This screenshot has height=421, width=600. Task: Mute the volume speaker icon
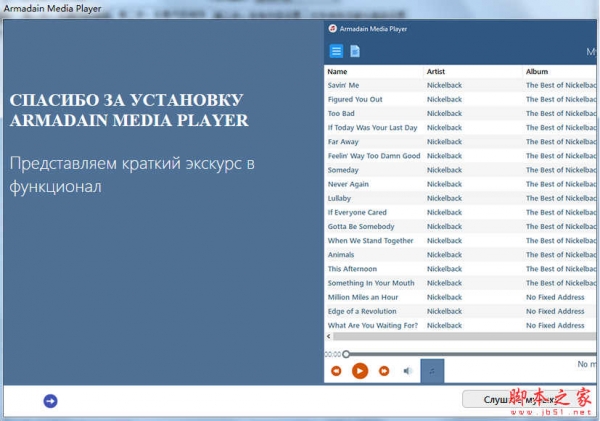pos(407,371)
